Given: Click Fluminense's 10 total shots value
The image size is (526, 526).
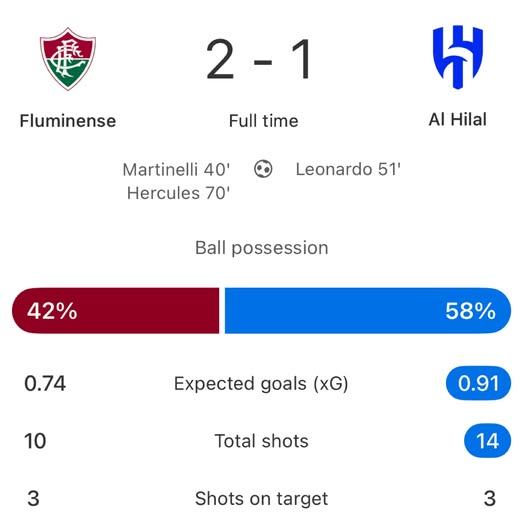Looking at the screenshot, I should pos(35,441).
